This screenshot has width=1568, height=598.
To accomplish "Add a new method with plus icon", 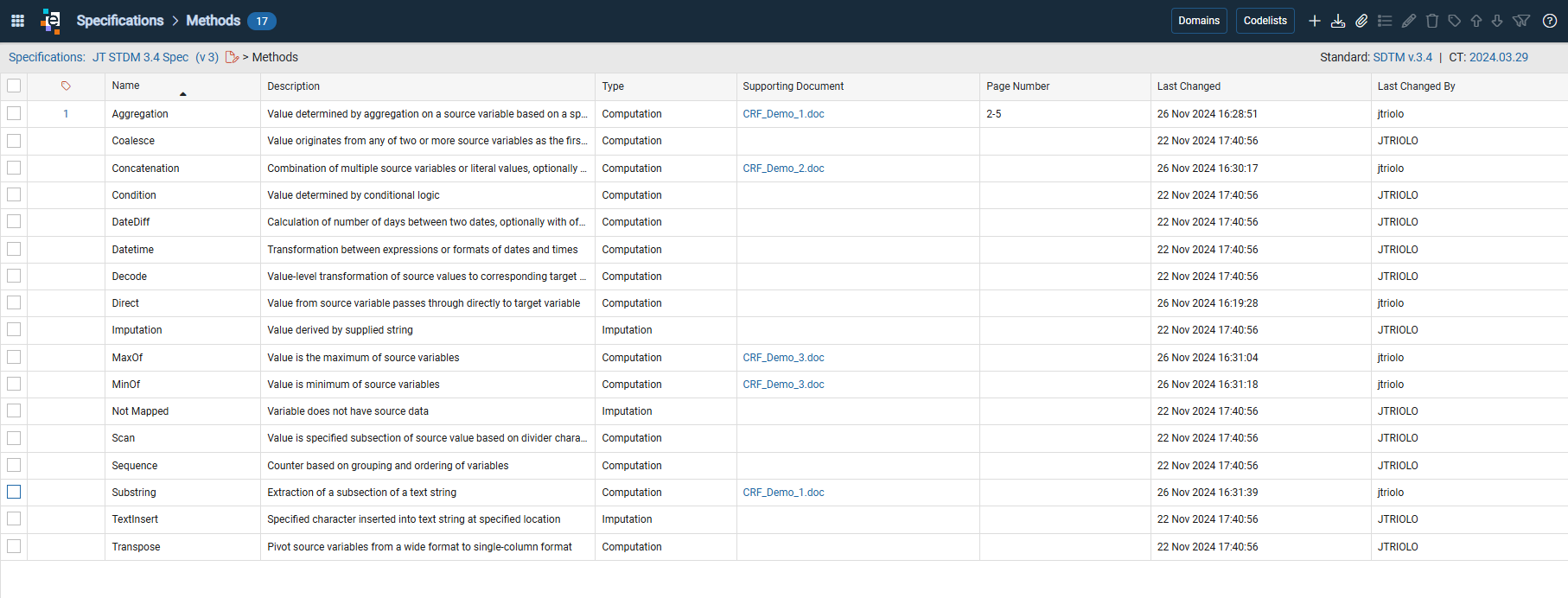I will point(1315,21).
